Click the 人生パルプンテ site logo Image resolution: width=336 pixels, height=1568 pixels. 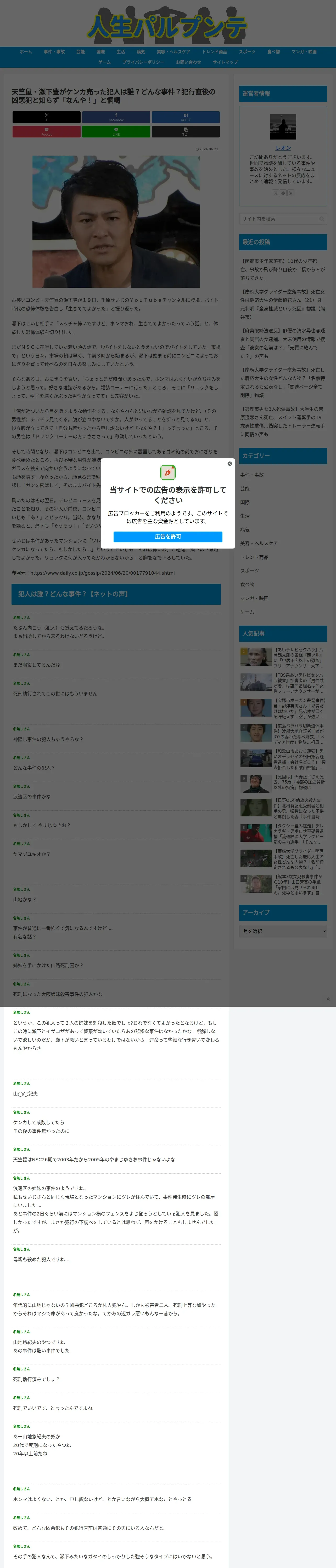click(x=168, y=24)
